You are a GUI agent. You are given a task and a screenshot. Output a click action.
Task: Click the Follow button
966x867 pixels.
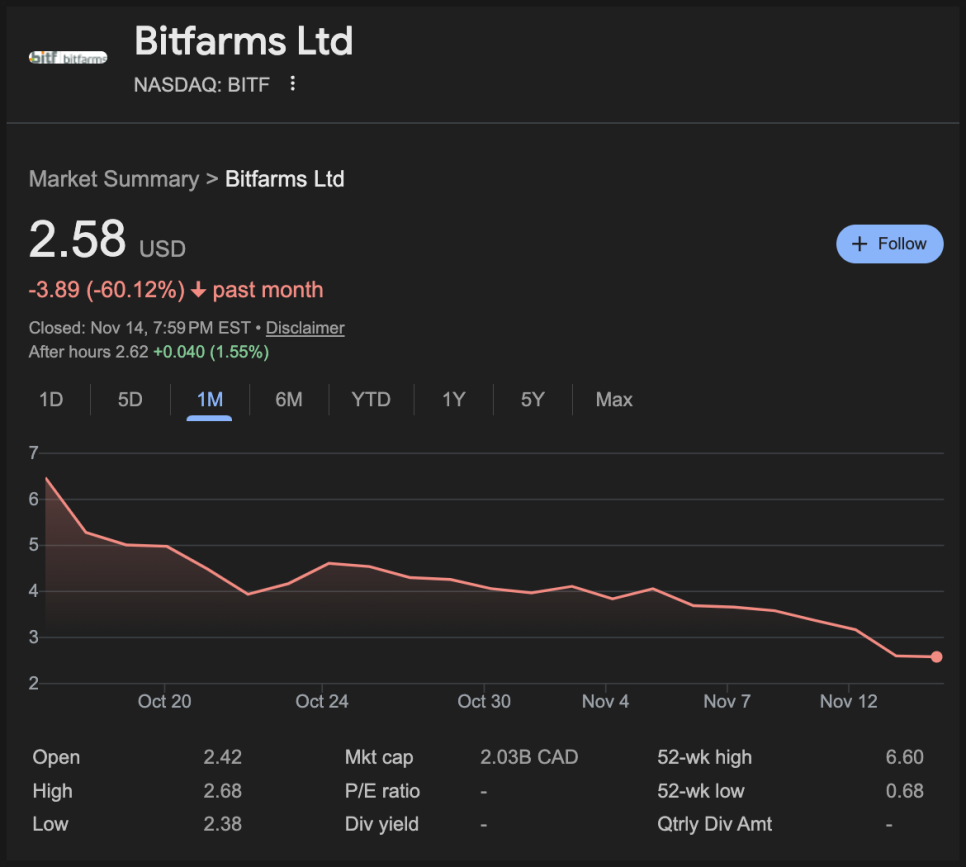889,244
